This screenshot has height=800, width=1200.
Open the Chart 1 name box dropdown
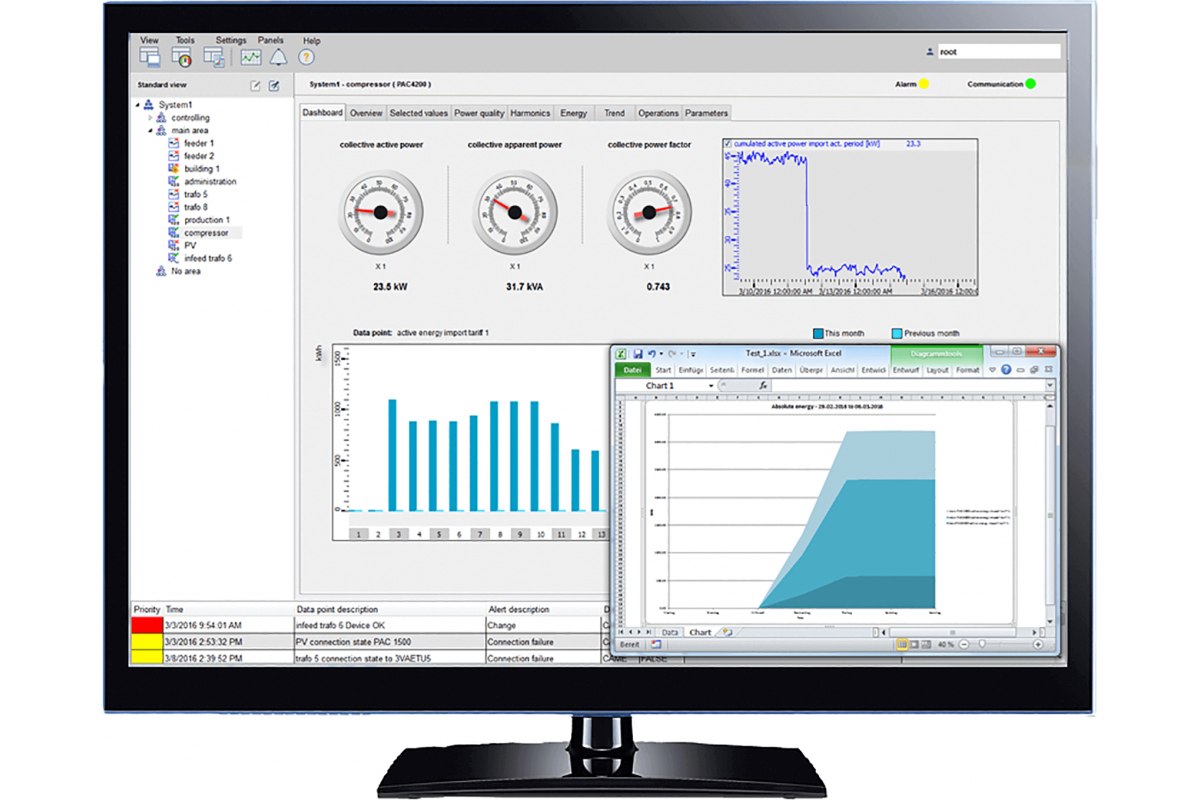[x=711, y=385]
